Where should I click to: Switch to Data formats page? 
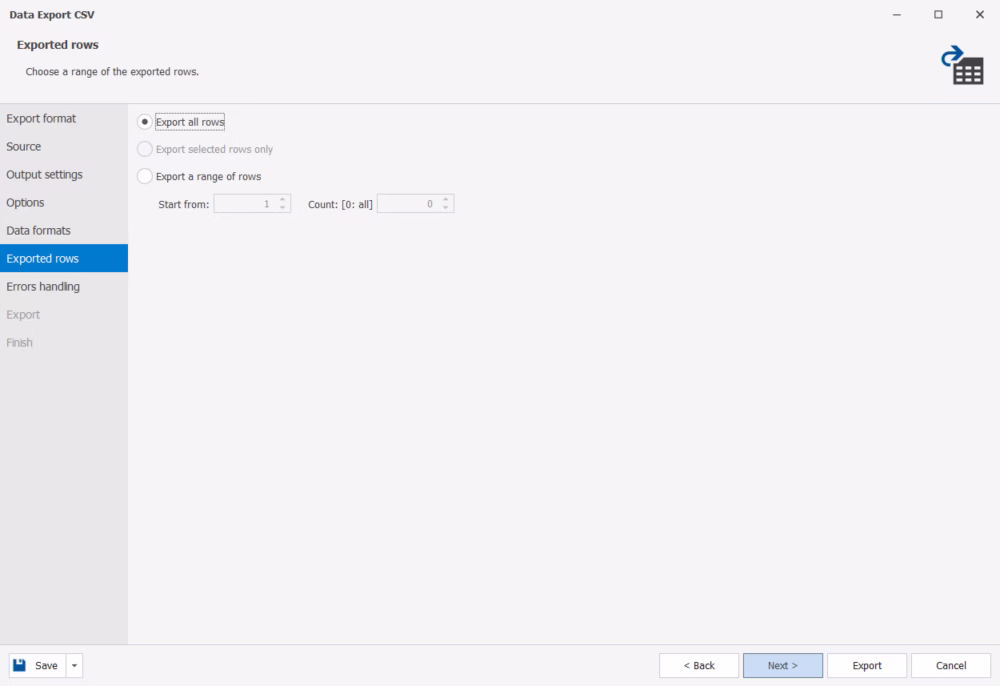click(x=64, y=231)
